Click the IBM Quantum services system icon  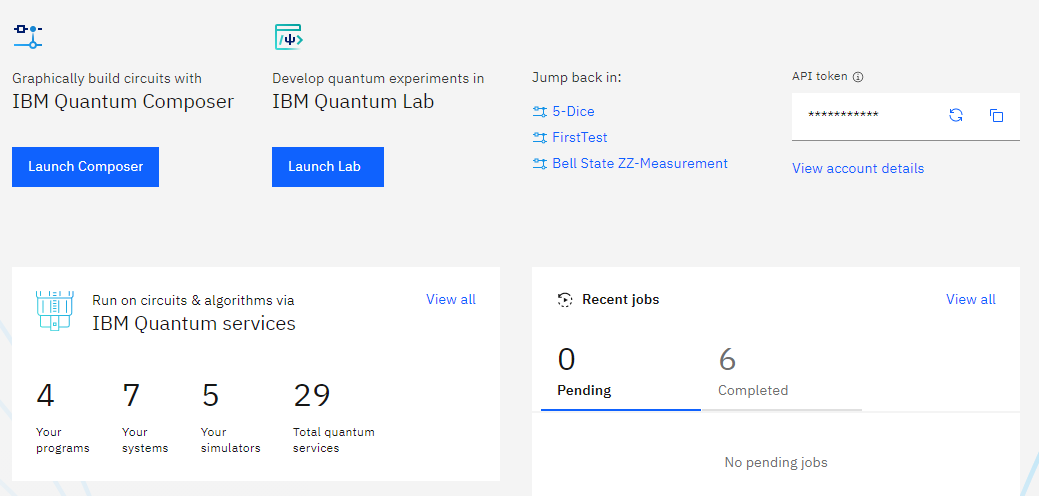tap(54, 310)
